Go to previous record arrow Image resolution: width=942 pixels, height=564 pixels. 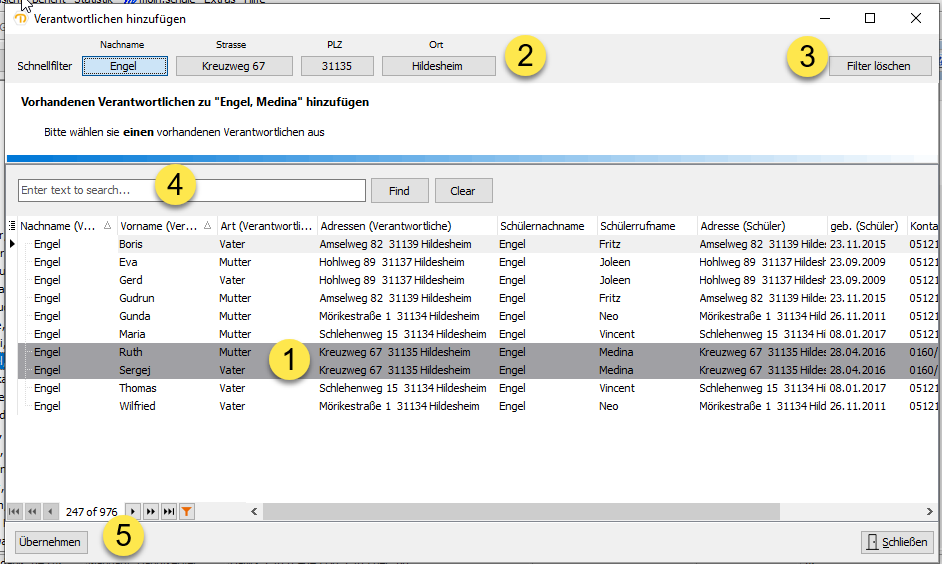coord(50,511)
